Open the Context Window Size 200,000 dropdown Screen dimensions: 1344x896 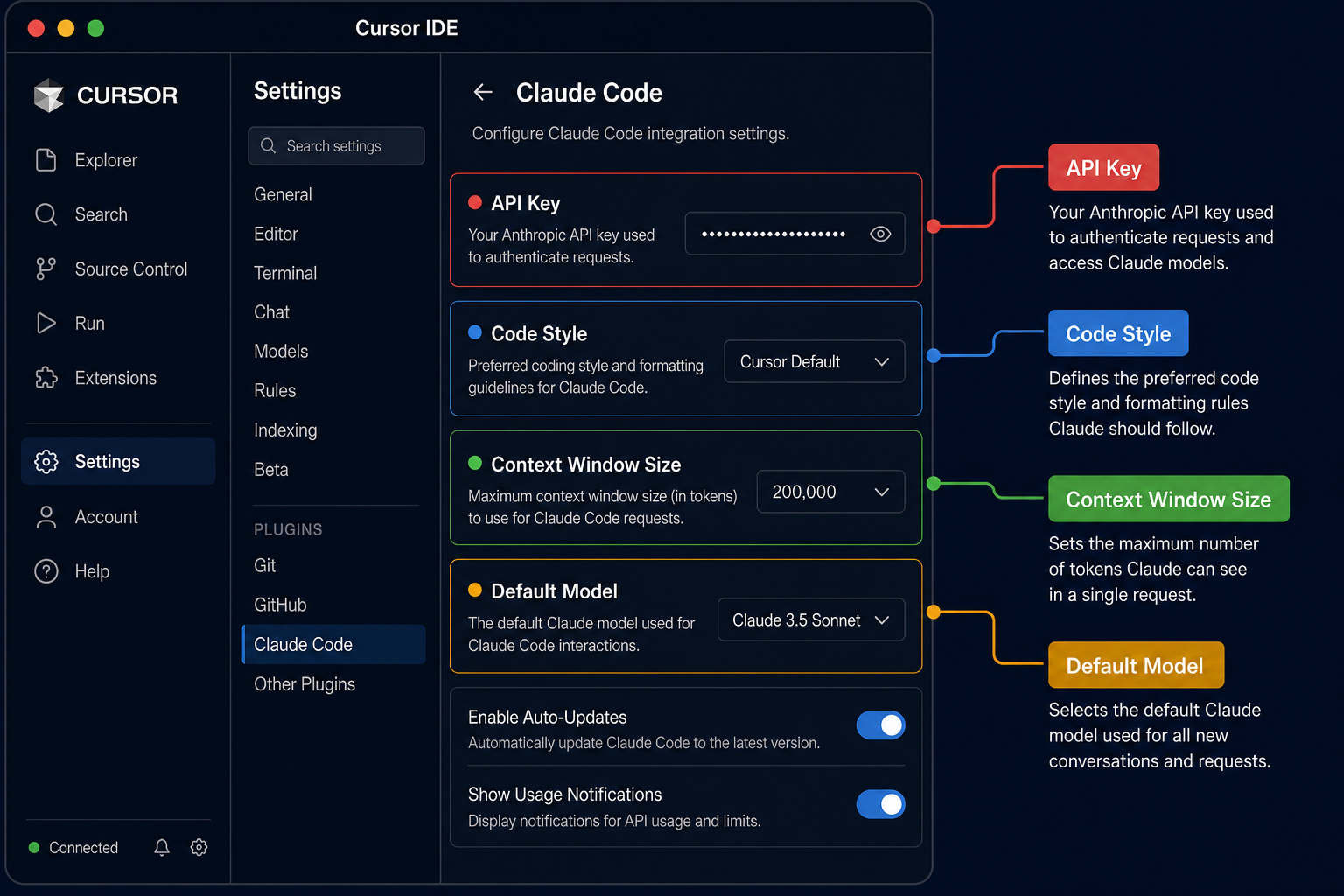pyautogui.click(x=830, y=492)
